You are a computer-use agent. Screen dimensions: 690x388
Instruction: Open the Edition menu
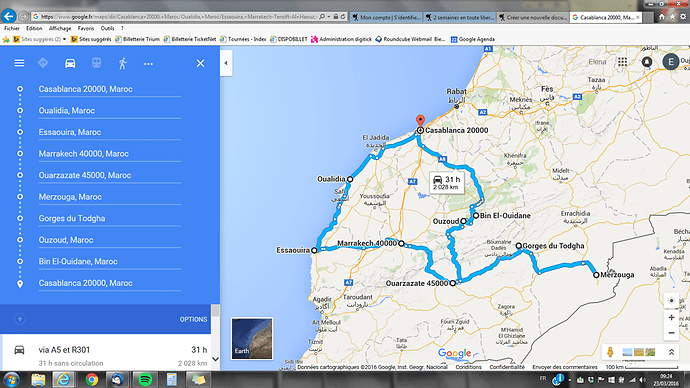coord(34,29)
